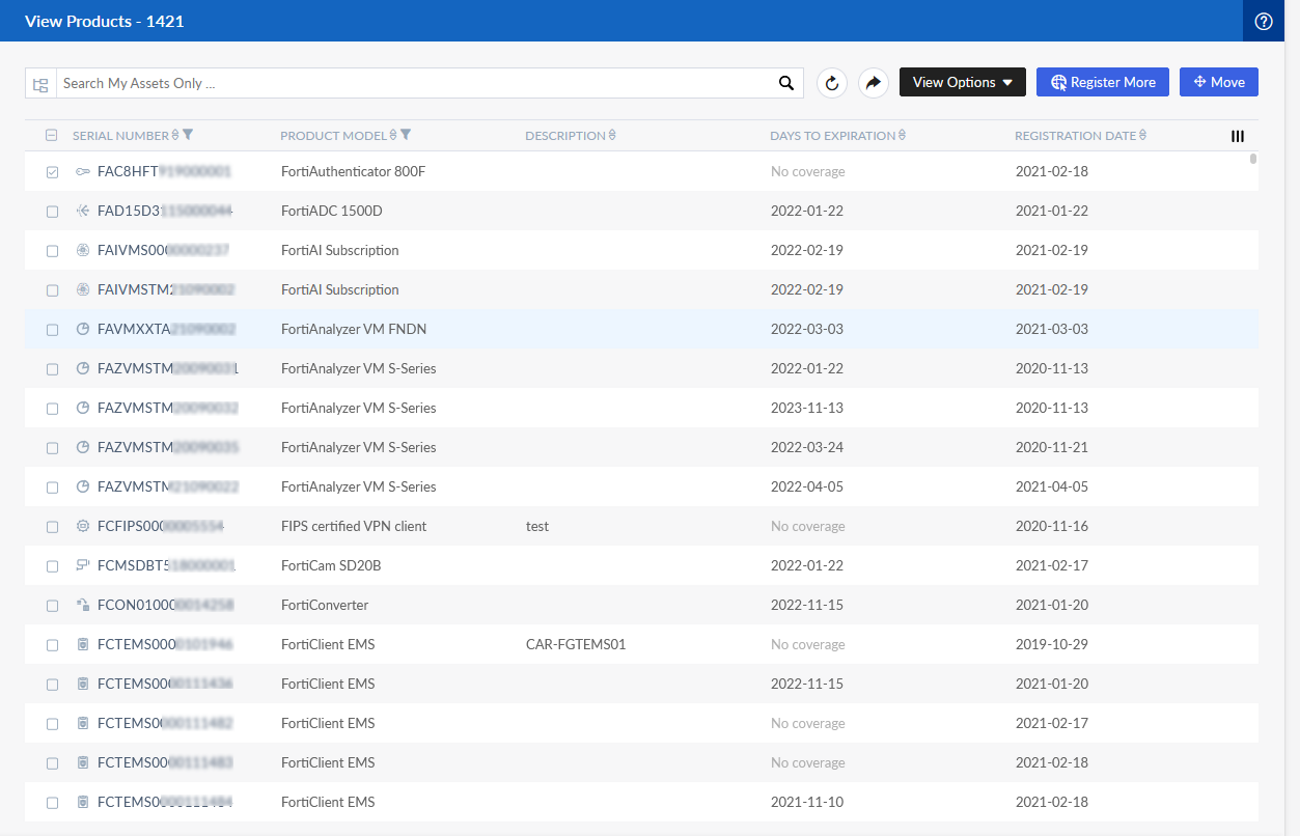
Task: Click the Serial Number filter funnel icon
Action: pyautogui.click(x=188, y=135)
